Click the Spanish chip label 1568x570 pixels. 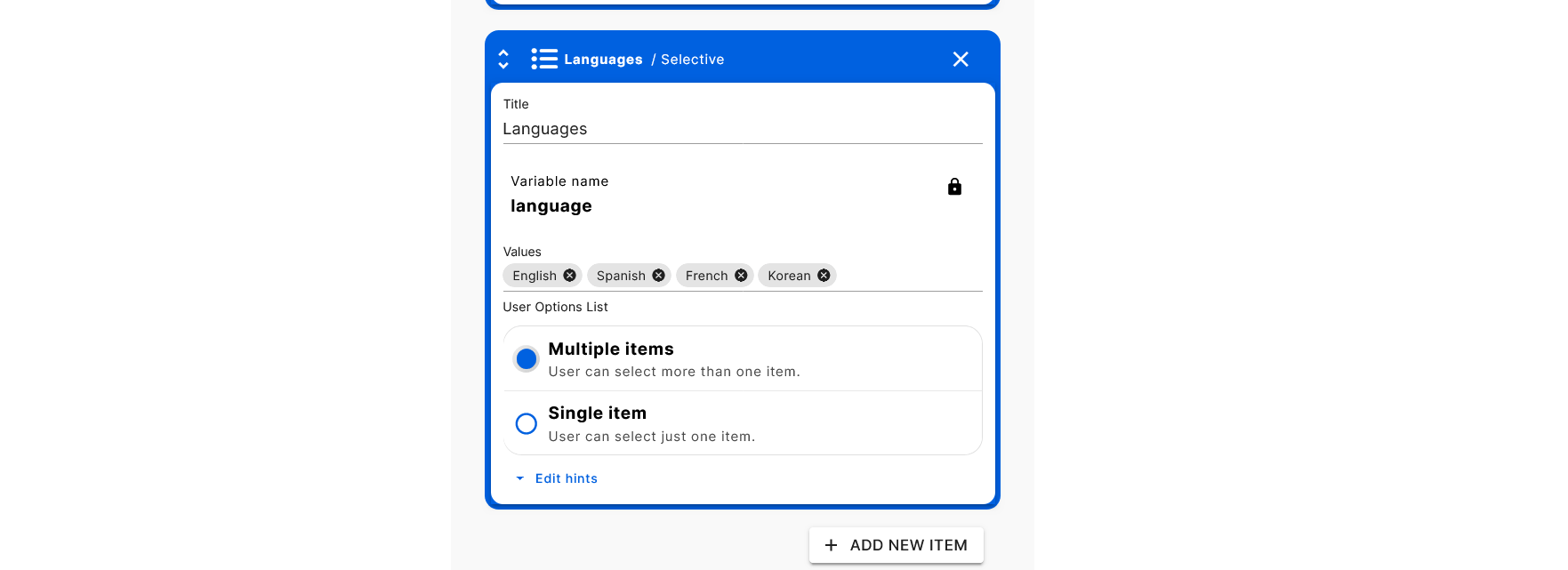coord(621,276)
